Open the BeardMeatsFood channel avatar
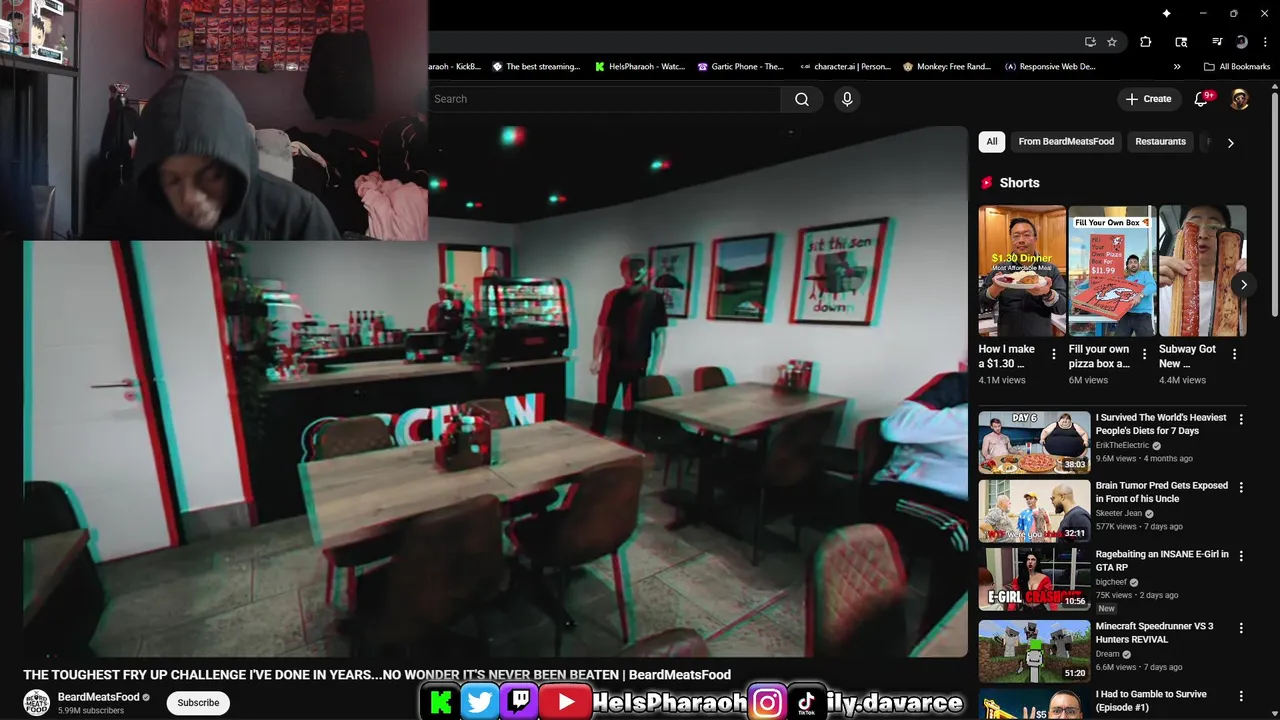1280x720 pixels. pyautogui.click(x=37, y=703)
